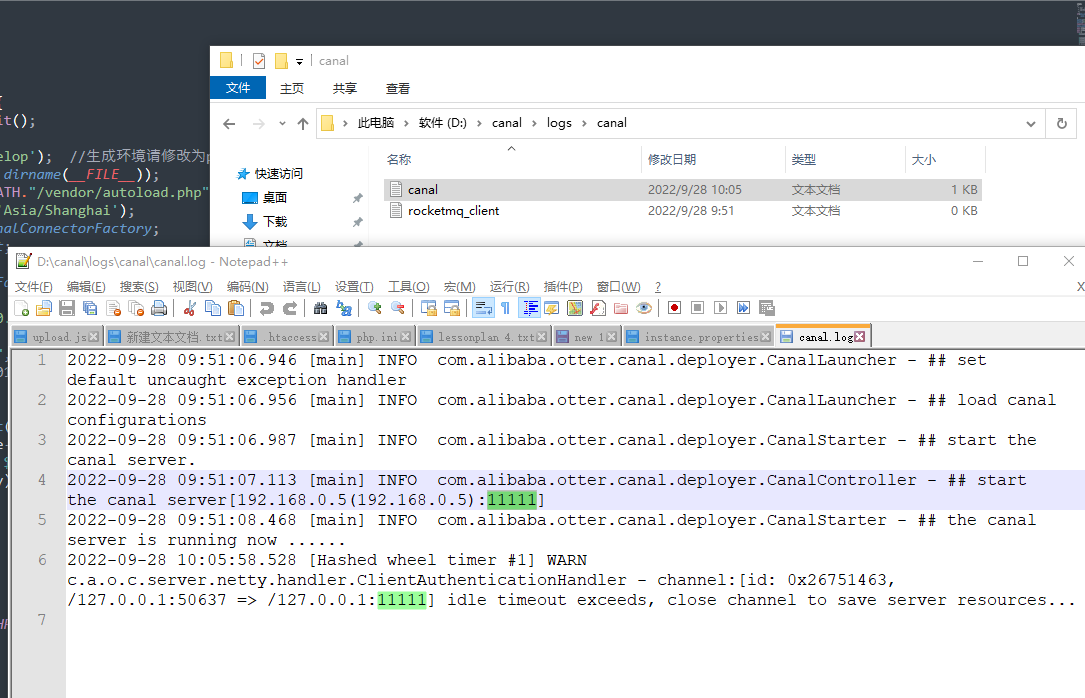
Task: Open the Function List toolbar icon
Action: pyautogui.click(x=598, y=309)
